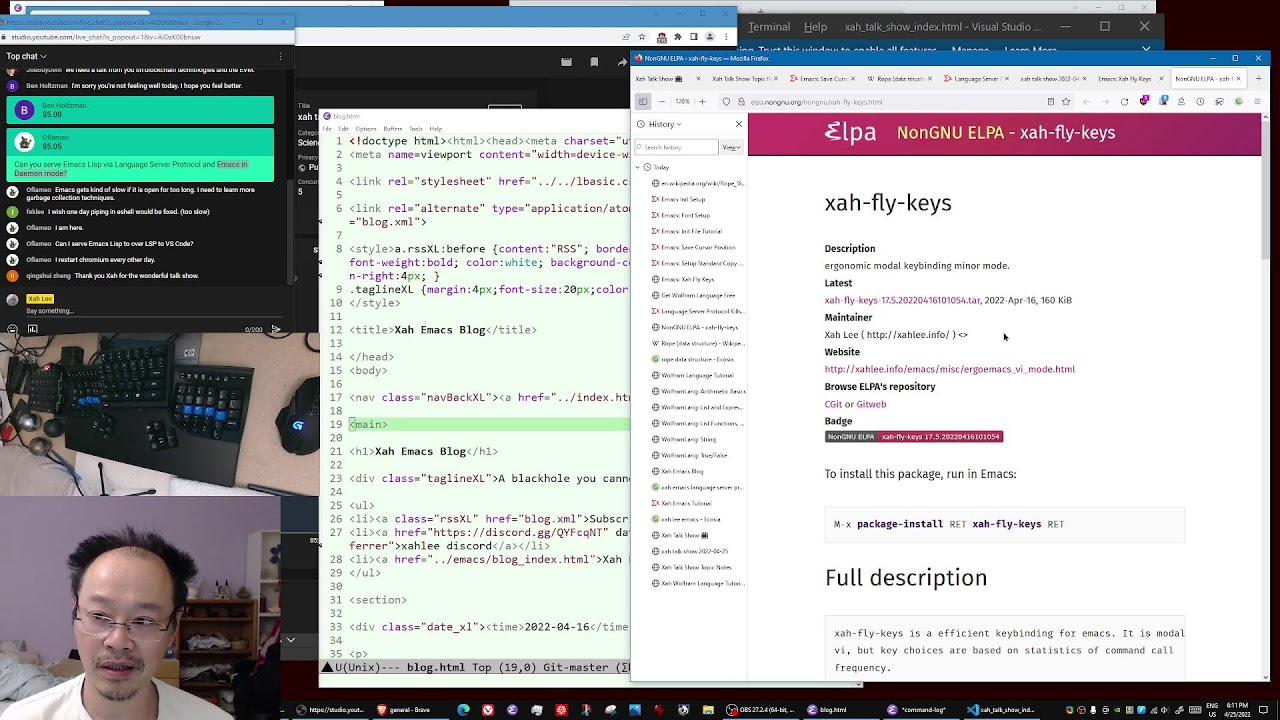Toggle the Firefox sidebar button
This screenshot has width=1280, height=720.
coord(643,101)
